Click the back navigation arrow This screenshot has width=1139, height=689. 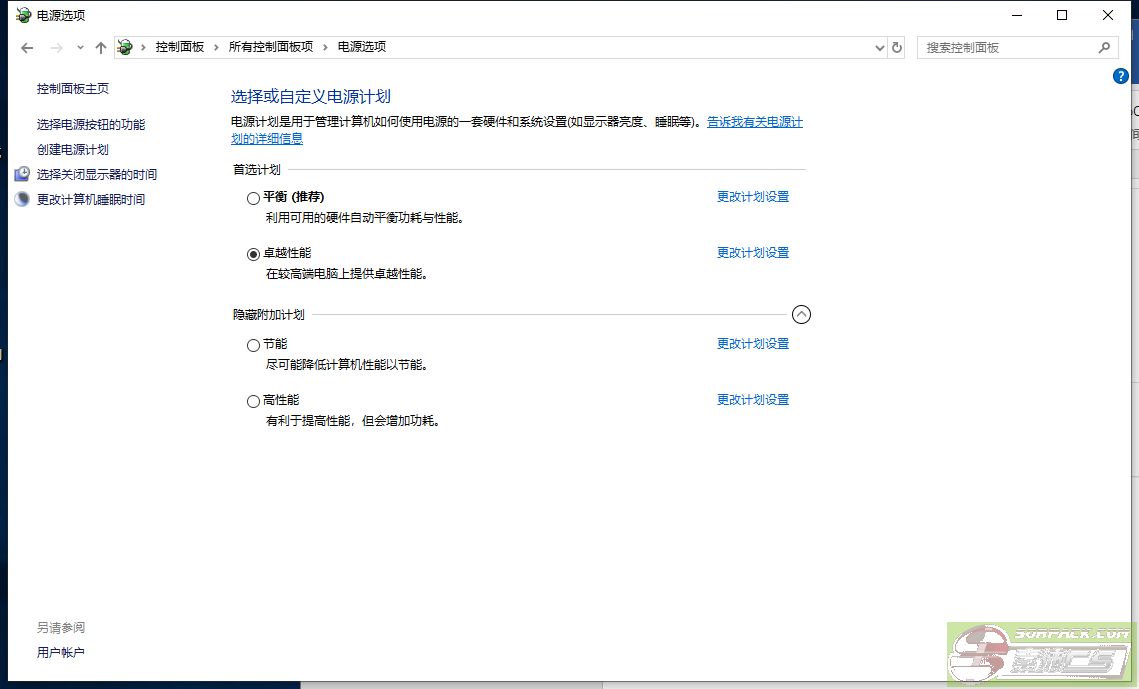click(x=27, y=48)
